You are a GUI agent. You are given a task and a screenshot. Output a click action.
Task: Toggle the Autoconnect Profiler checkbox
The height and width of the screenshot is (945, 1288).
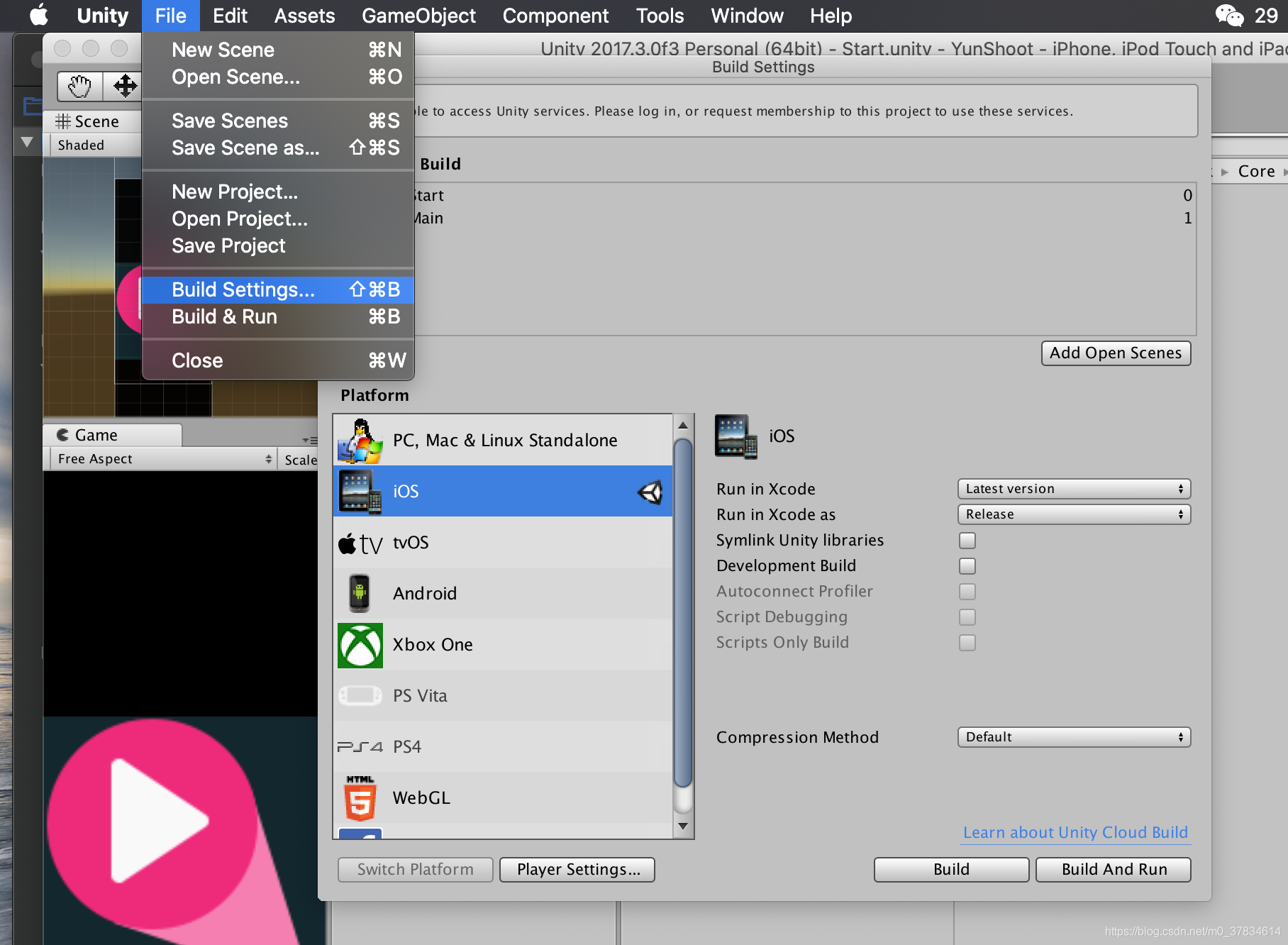pos(967,592)
